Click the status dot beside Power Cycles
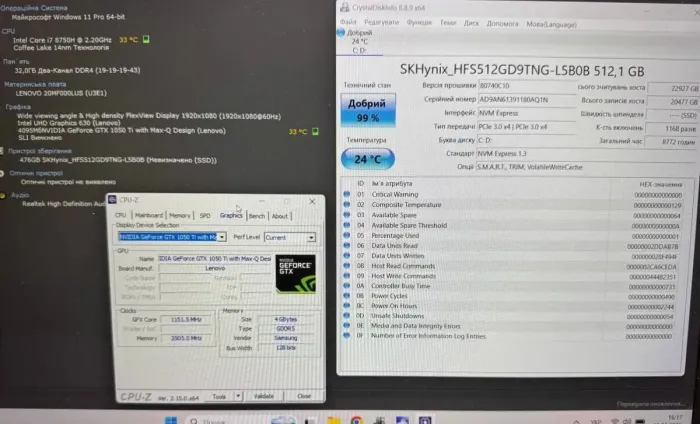Screen dimensions: 700x424 [x=346, y=295]
